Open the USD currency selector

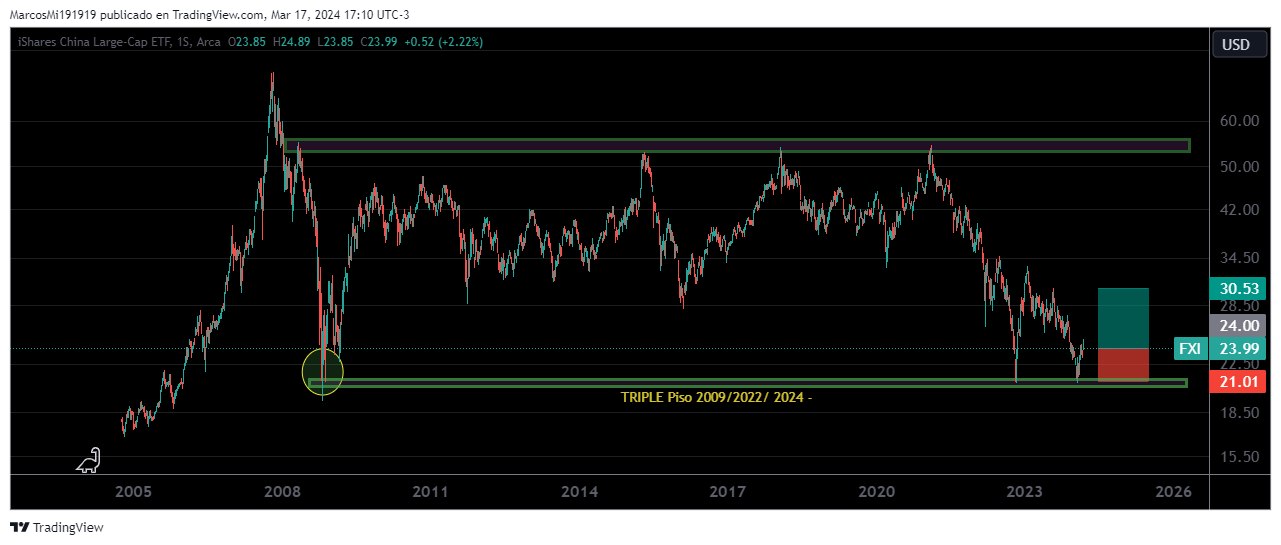(x=1236, y=45)
